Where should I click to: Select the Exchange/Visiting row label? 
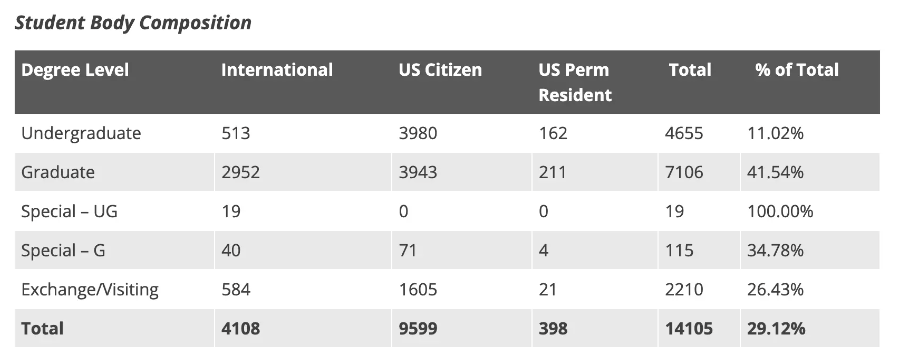click(x=90, y=289)
